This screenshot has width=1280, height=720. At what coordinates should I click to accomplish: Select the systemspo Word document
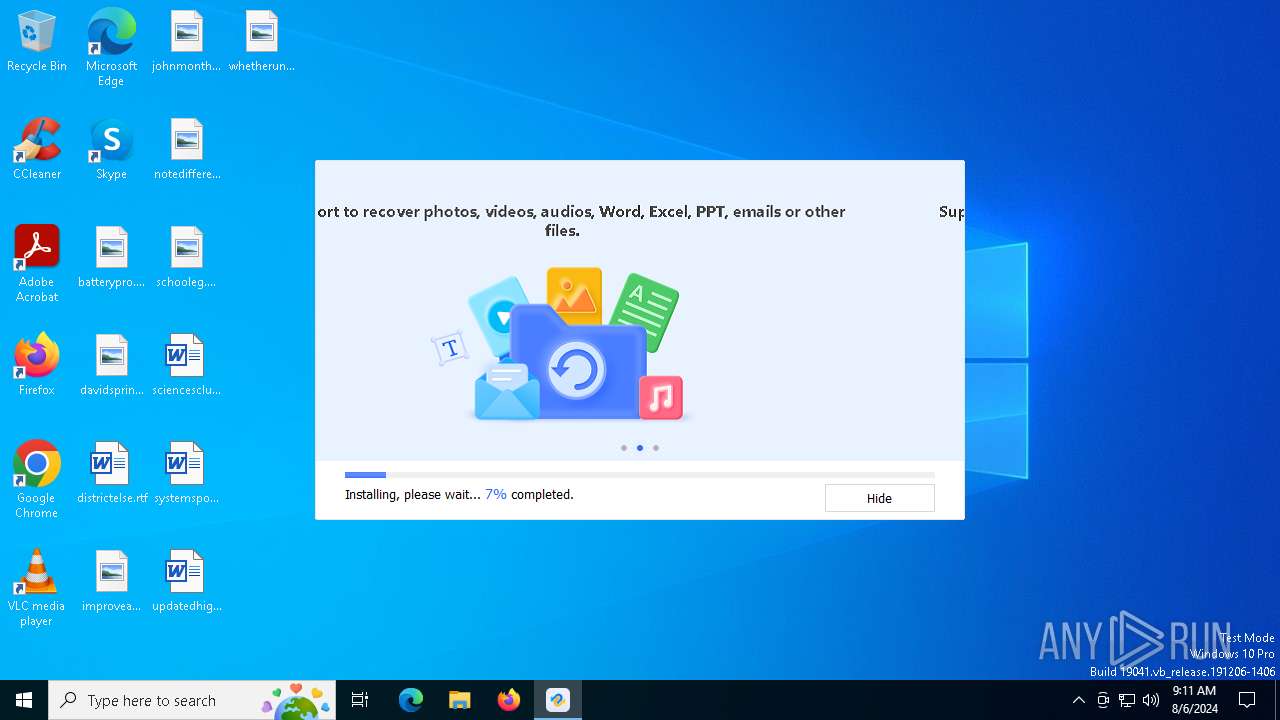186,474
